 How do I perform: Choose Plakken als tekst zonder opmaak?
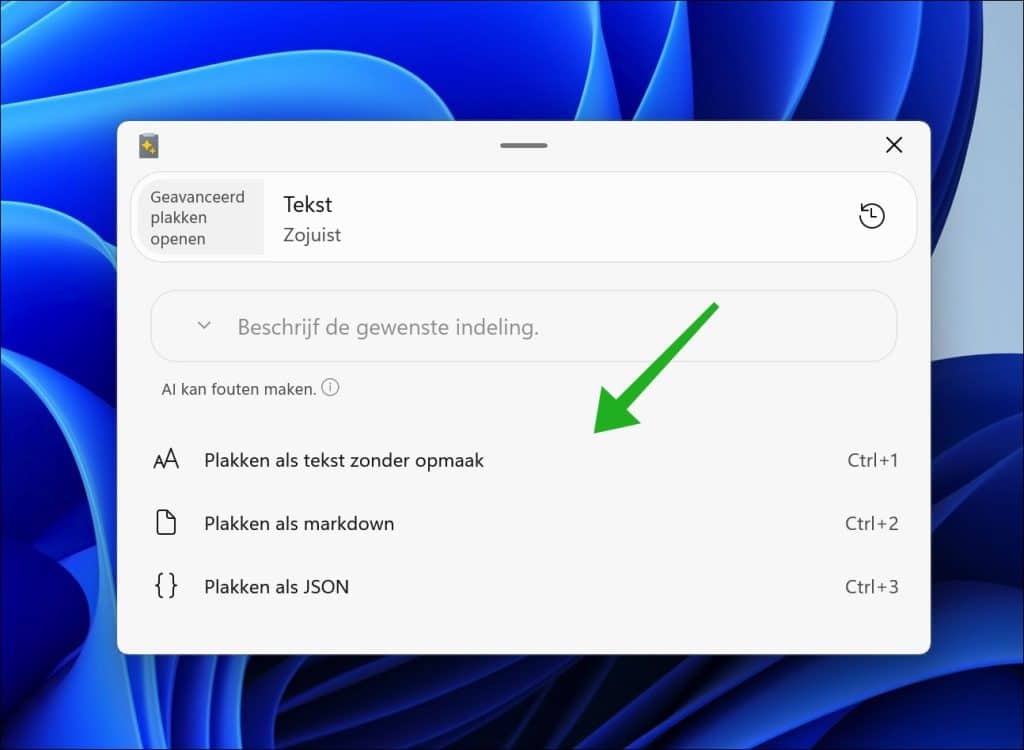click(x=524, y=461)
